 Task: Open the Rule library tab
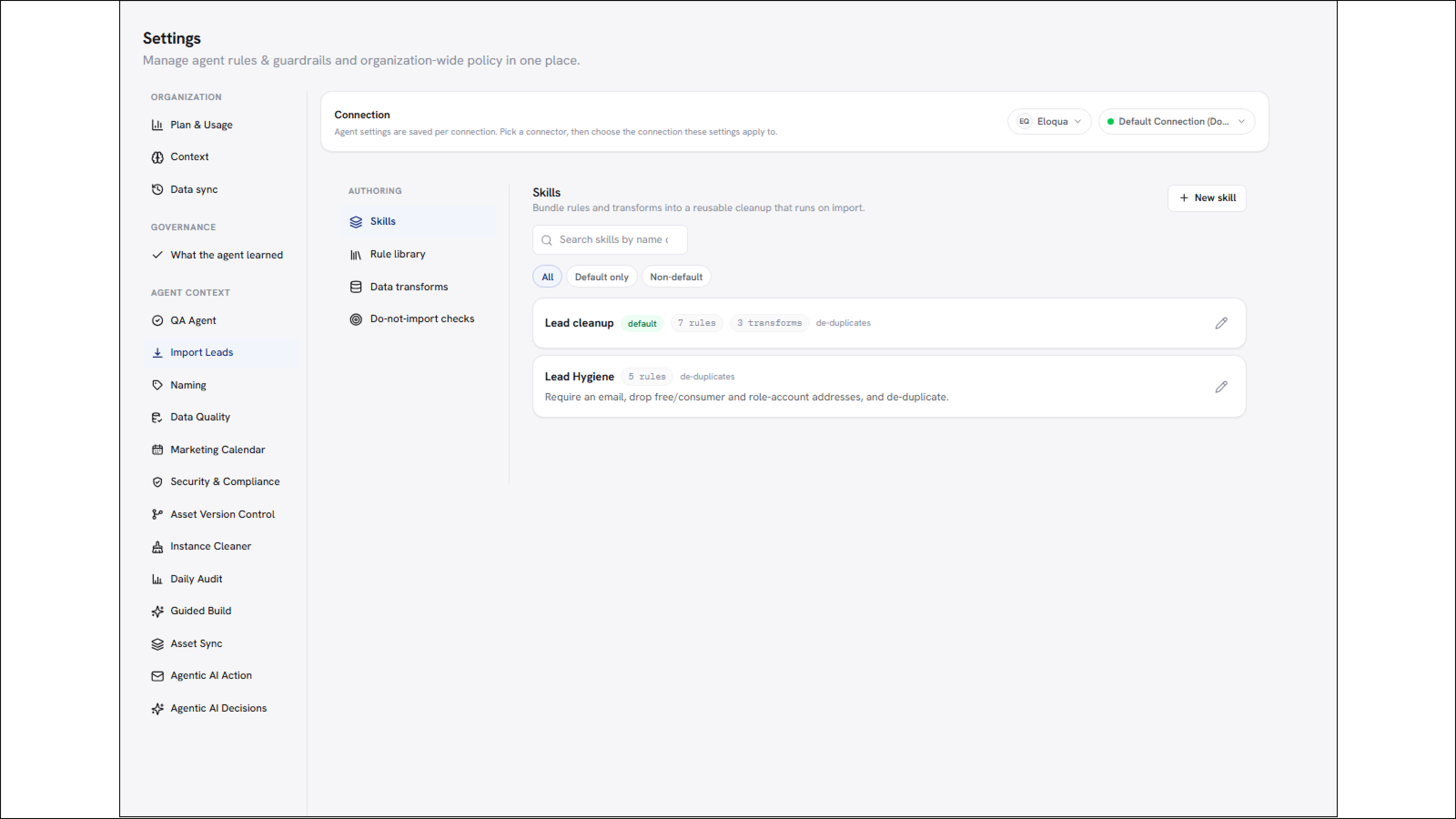(418, 254)
